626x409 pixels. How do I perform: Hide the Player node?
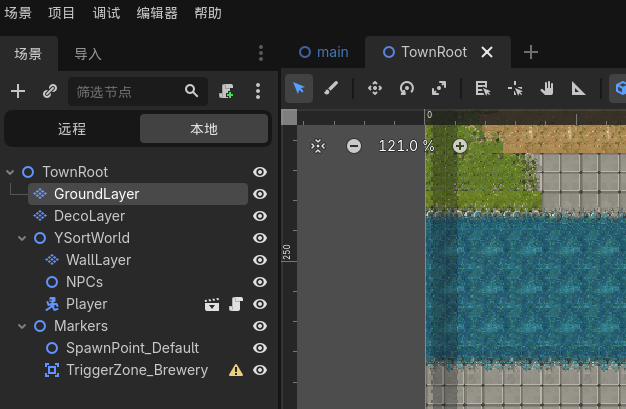pos(260,304)
